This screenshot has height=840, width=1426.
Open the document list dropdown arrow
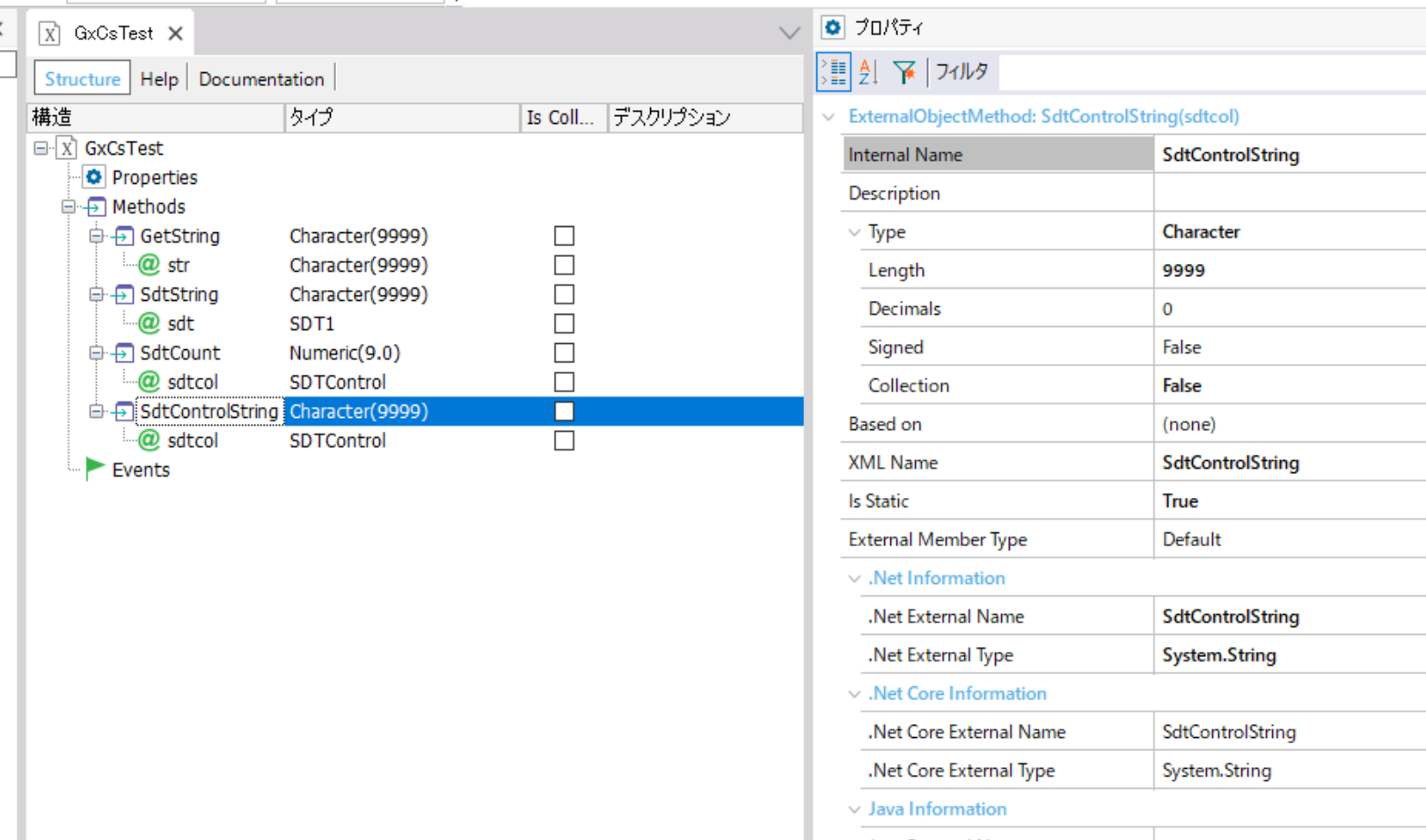(789, 33)
